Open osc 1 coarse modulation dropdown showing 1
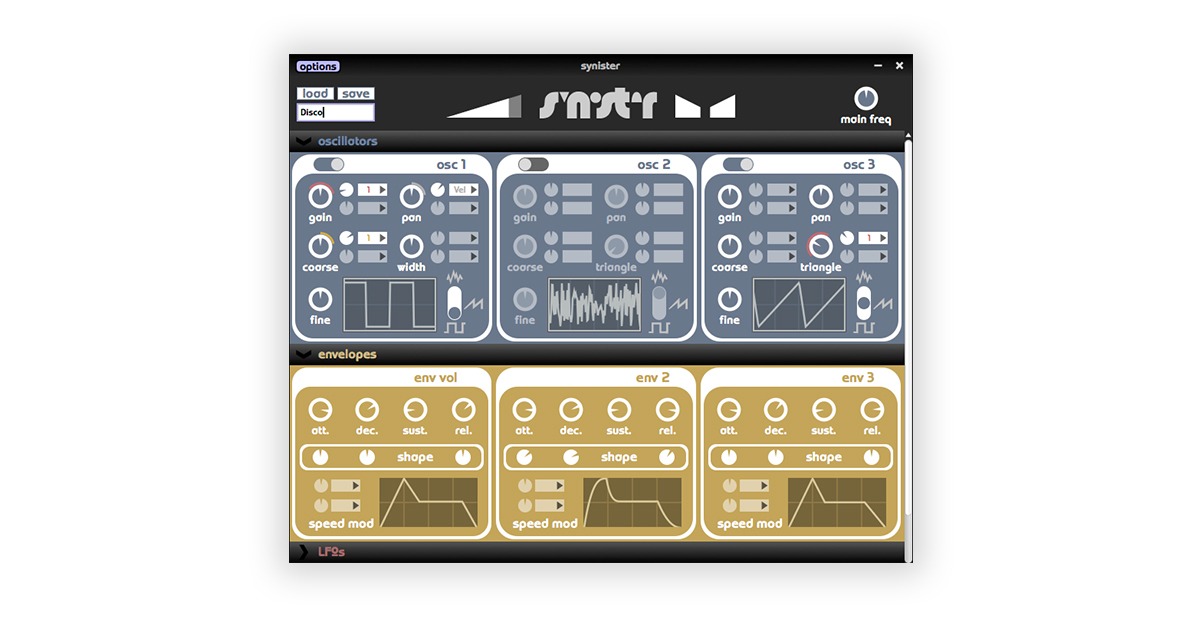The height and width of the screenshot is (627, 1200). point(373,238)
